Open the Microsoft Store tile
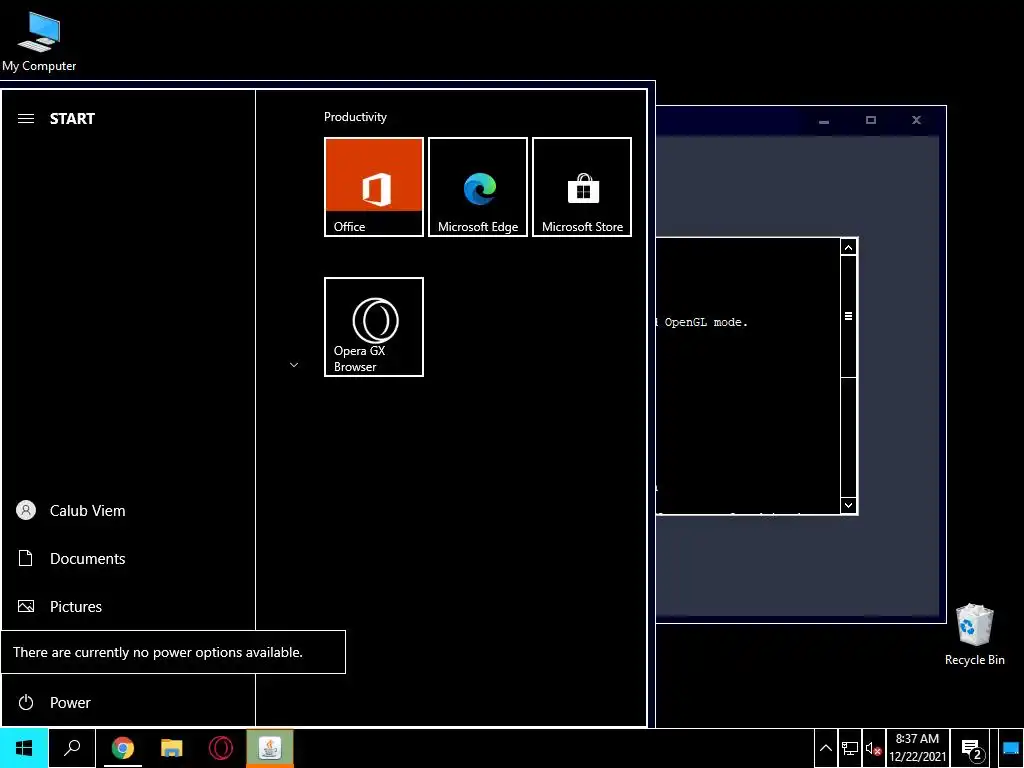1024x768 pixels. (582, 187)
